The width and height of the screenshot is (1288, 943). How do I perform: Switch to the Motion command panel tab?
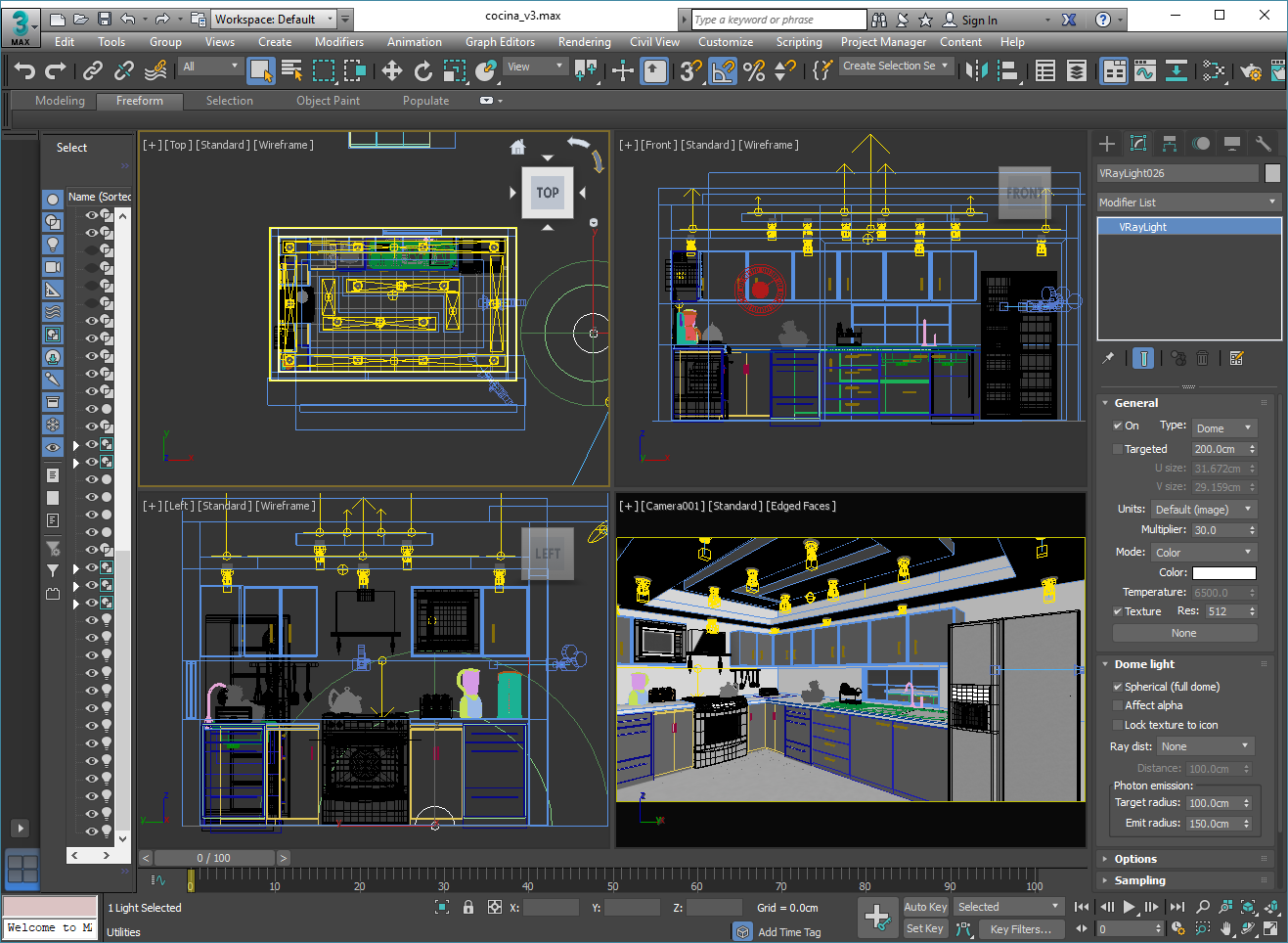pyautogui.click(x=1201, y=144)
